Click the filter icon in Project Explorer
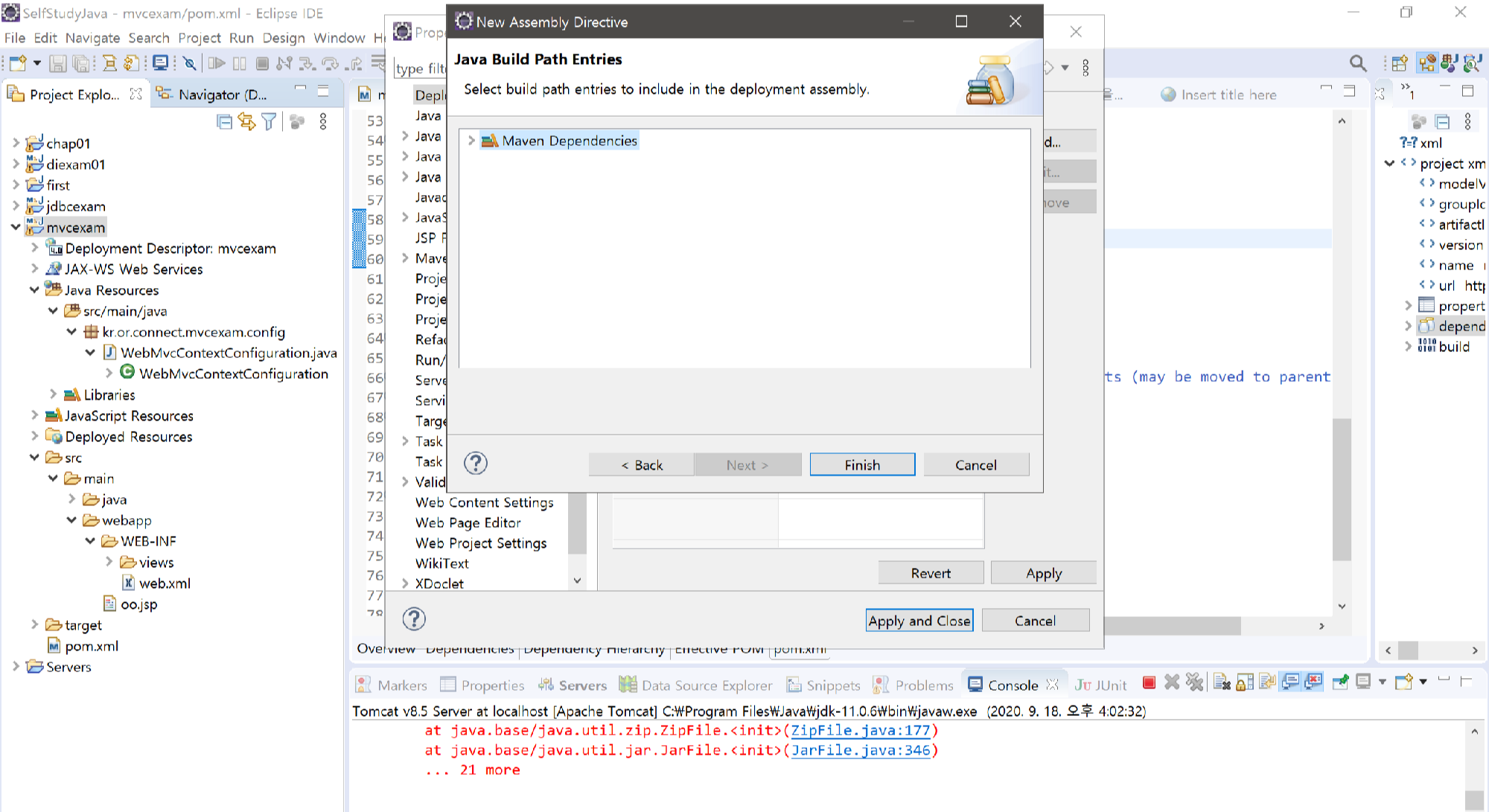Screen dimensions: 1489x812 [269, 122]
